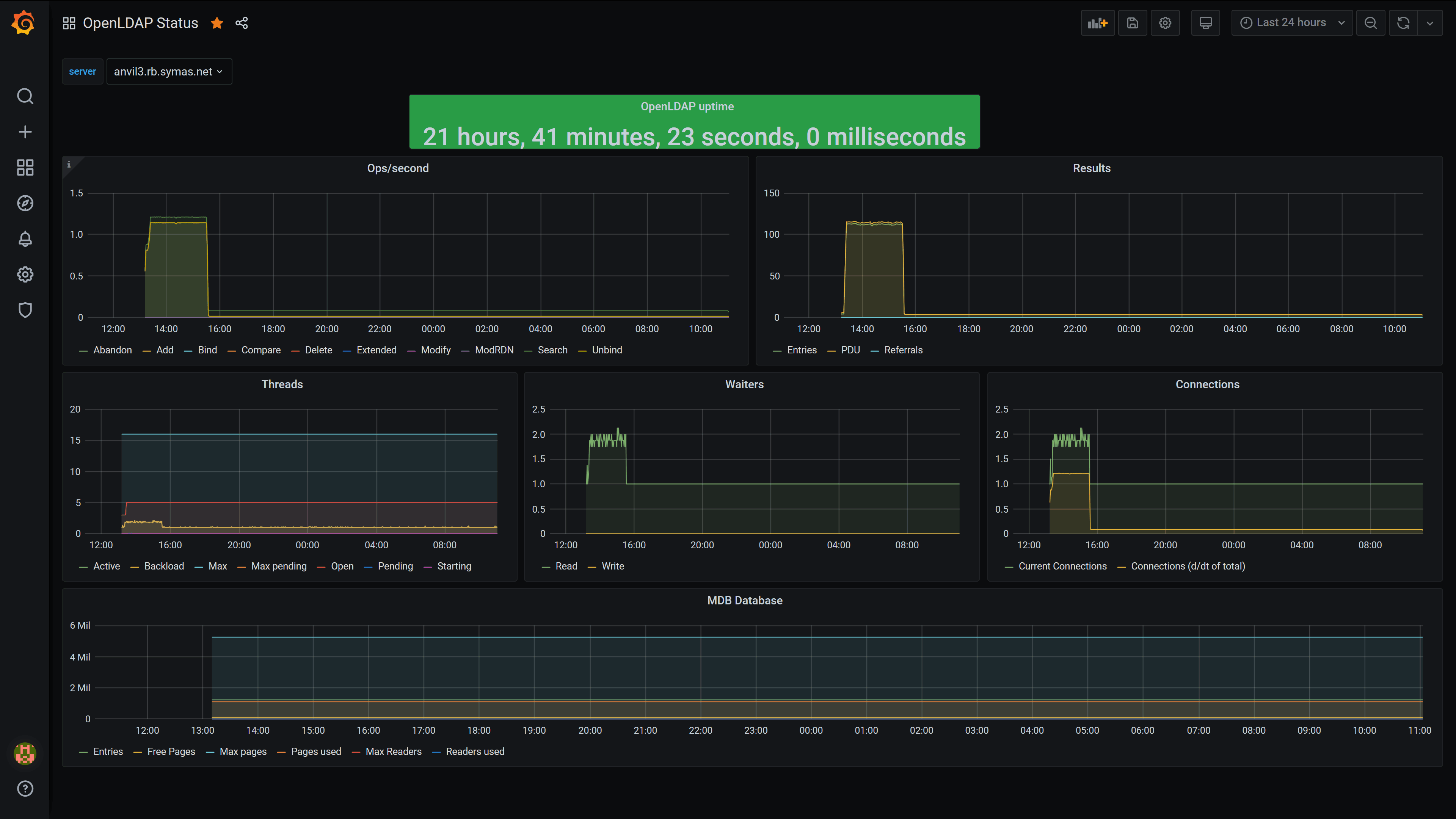Image resolution: width=1456 pixels, height=819 pixels.
Task: Share the dashboard via the share icon
Action: (x=242, y=23)
